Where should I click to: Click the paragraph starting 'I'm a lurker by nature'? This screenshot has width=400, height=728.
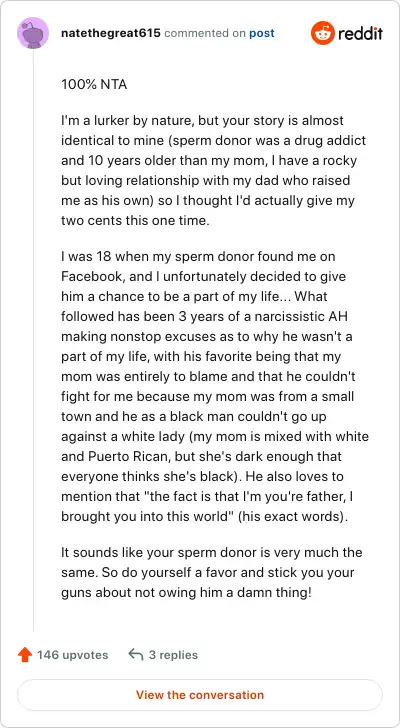click(x=209, y=170)
